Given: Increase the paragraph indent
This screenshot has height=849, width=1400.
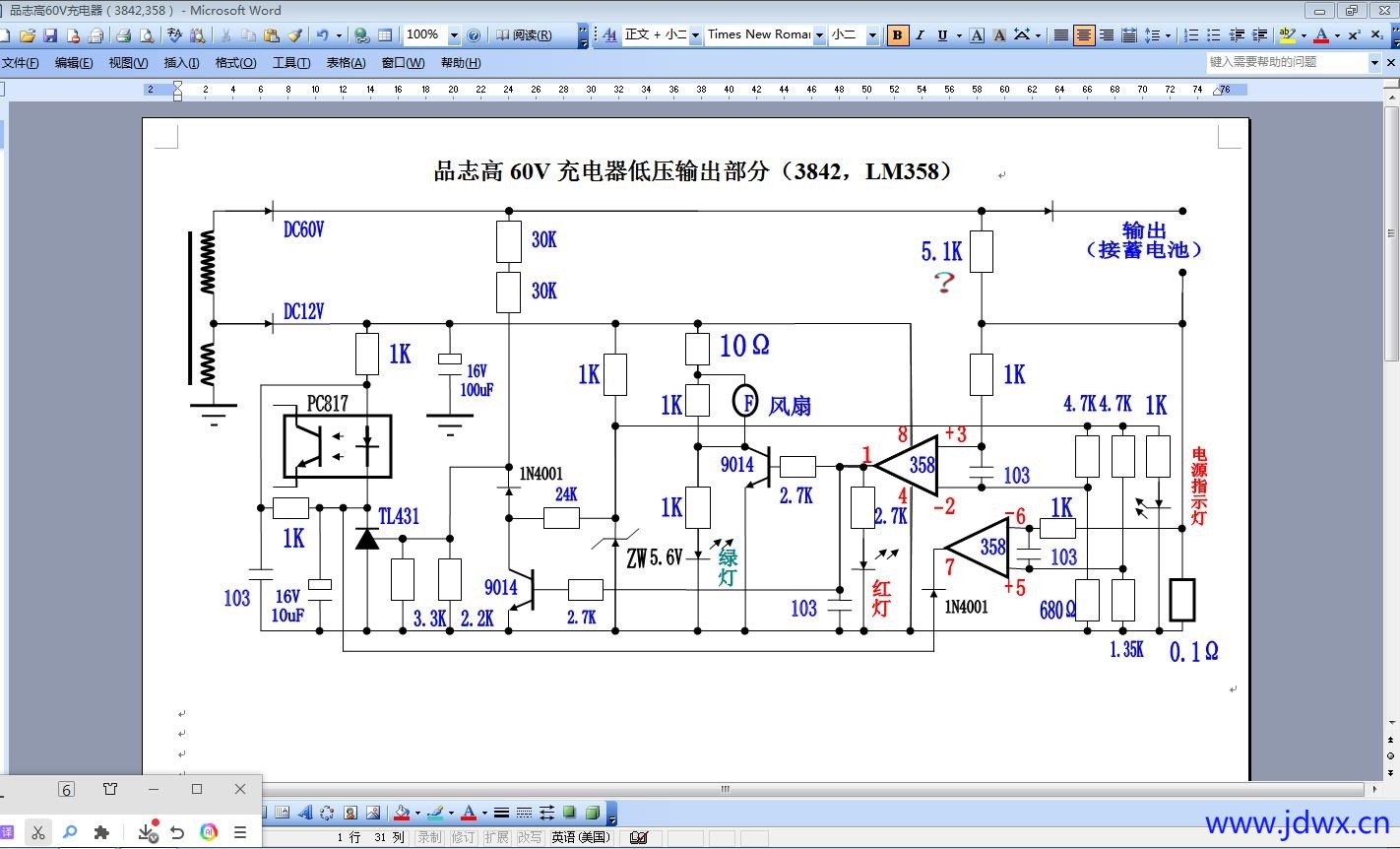Looking at the screenshot, I should [1259, 35].
